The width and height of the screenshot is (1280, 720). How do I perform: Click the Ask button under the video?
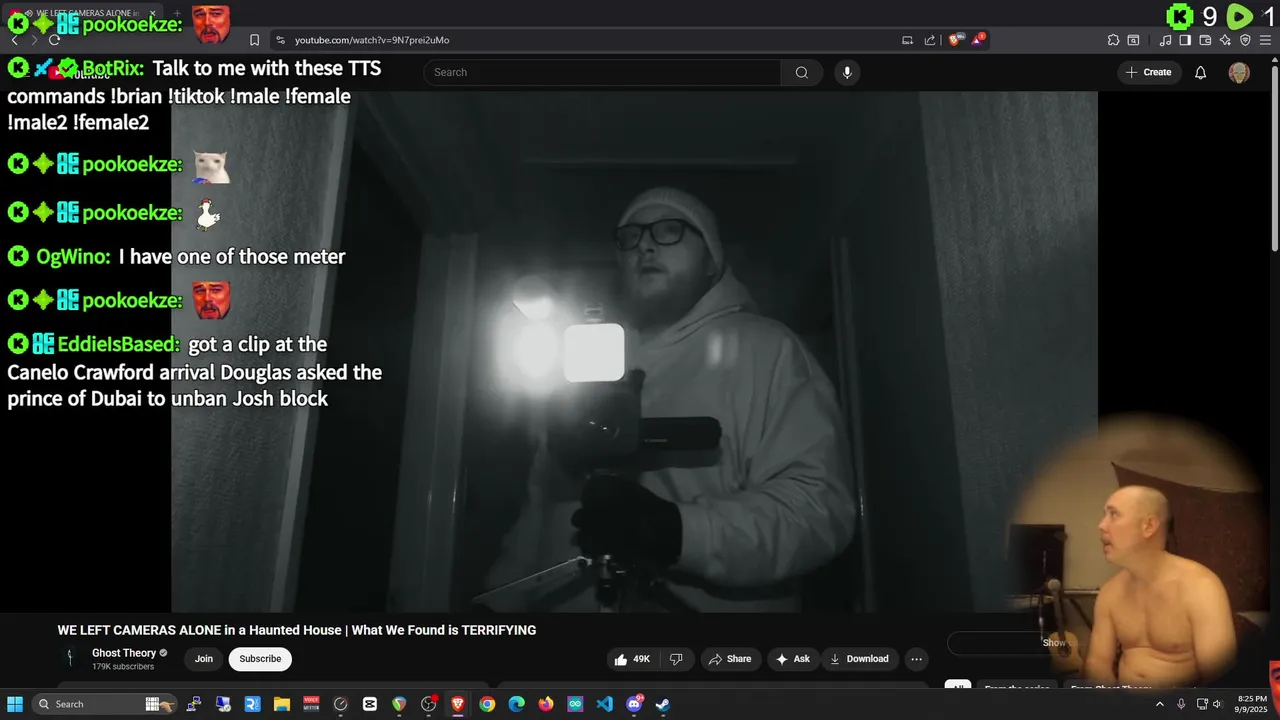(792, 658)
